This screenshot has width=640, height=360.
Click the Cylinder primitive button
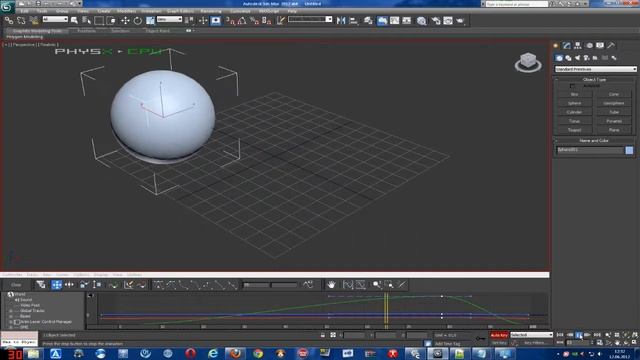tap(574, 112)
